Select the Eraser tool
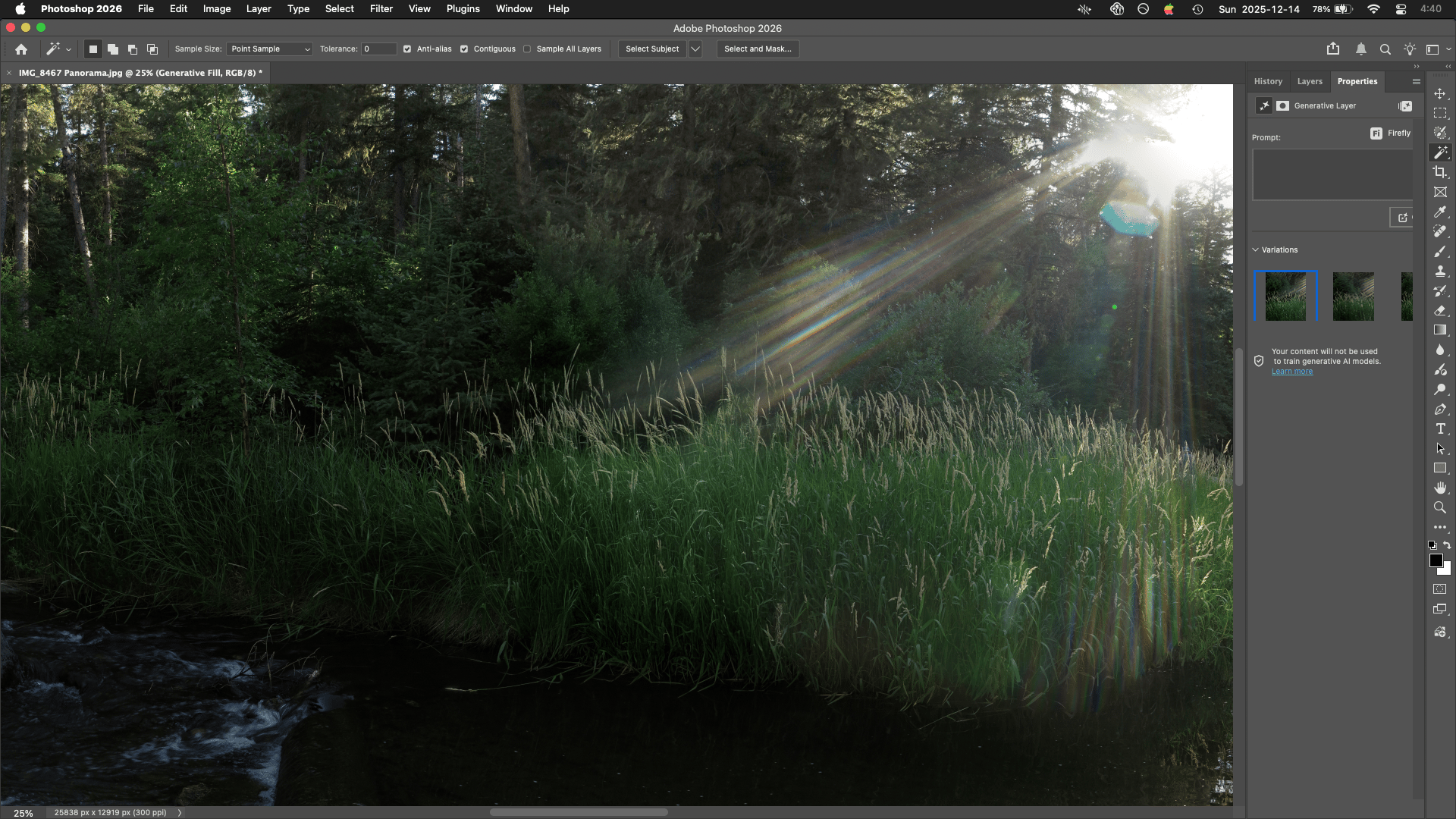Image resolution: width=1456 pixels, height=819 pixels. (1439, 310)
